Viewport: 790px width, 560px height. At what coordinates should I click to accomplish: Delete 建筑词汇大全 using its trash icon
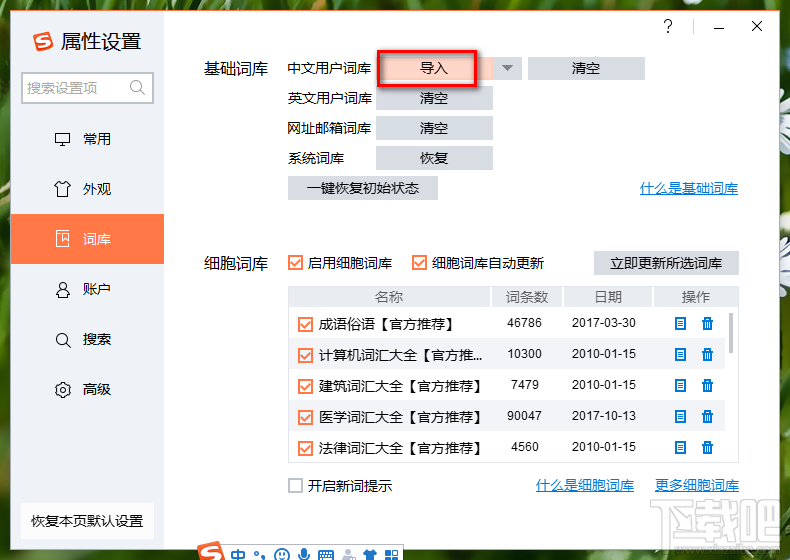pyautogui.click(x=707, y=386)
